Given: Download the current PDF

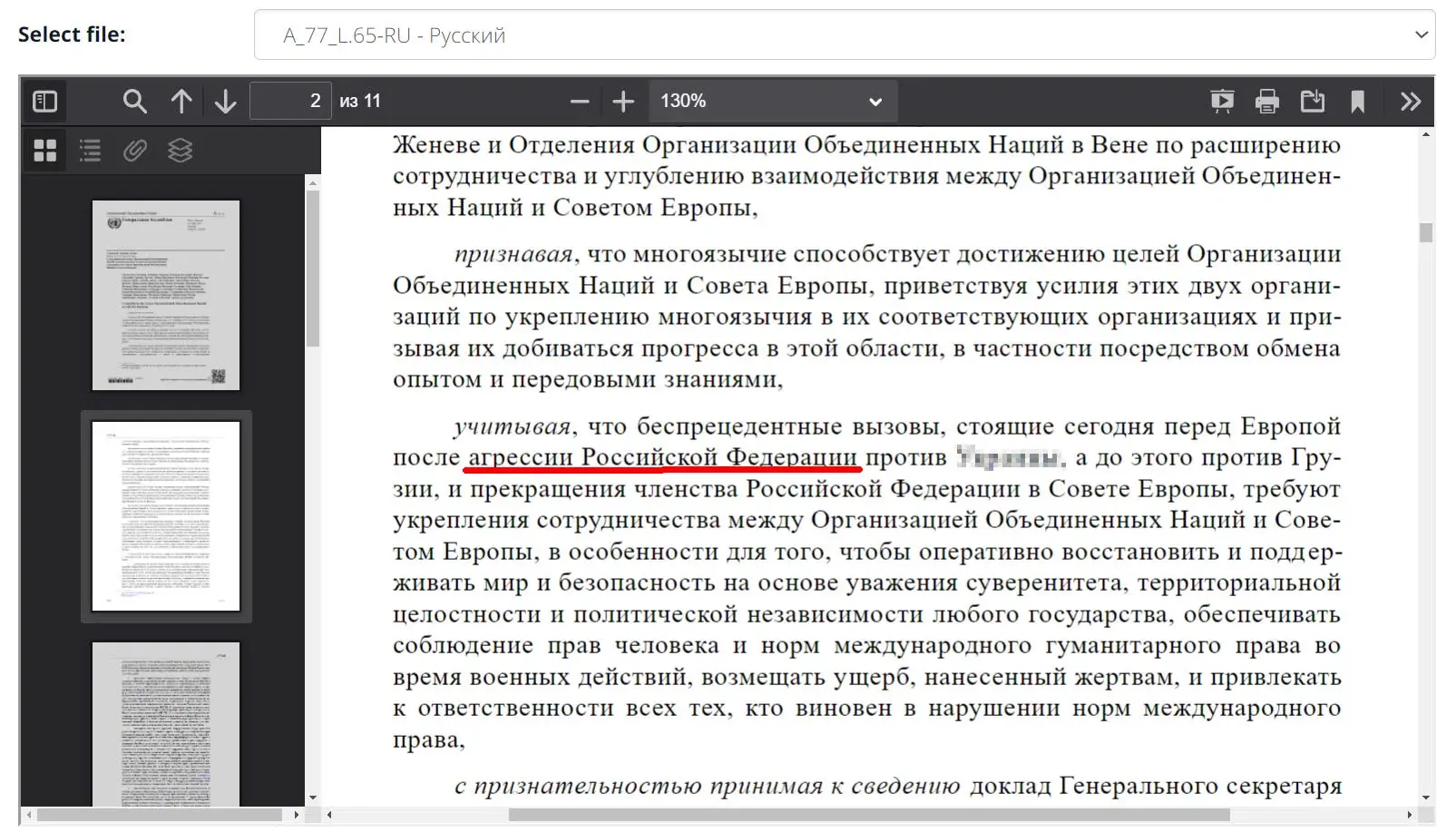Looking at the screenshot, I should (1313, 101).
